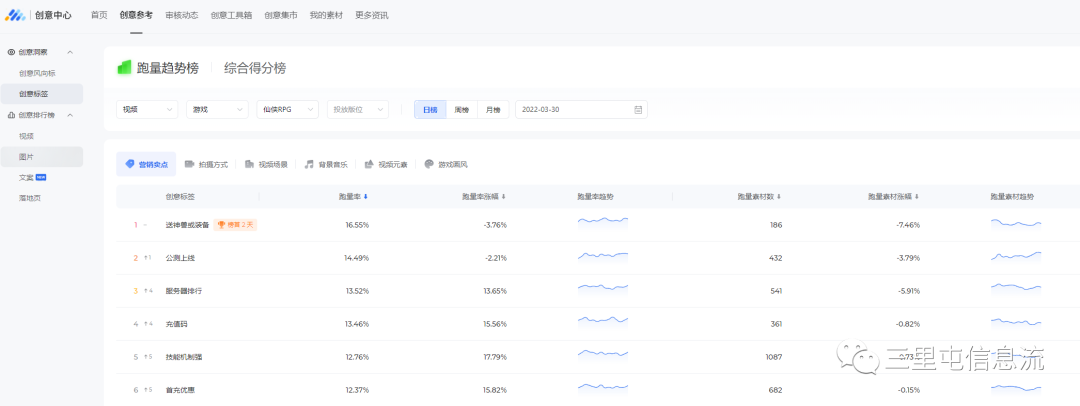The image size is (1080, 406).
Task: Click the trophy badge beside 送神兽或装备
Action: (236, 225)
